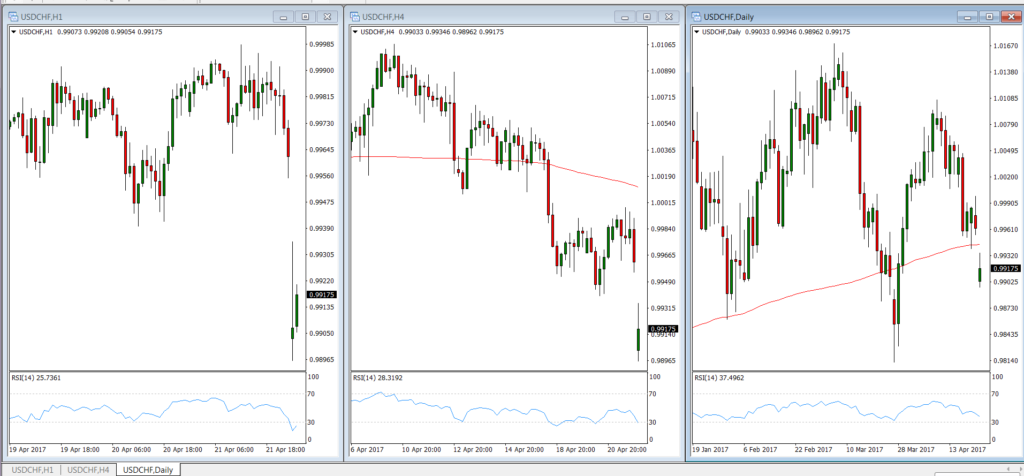This screenshot has height=476, width=1024.
Task: Click the 0.99840 price axis value
Action: pos(663,229)
